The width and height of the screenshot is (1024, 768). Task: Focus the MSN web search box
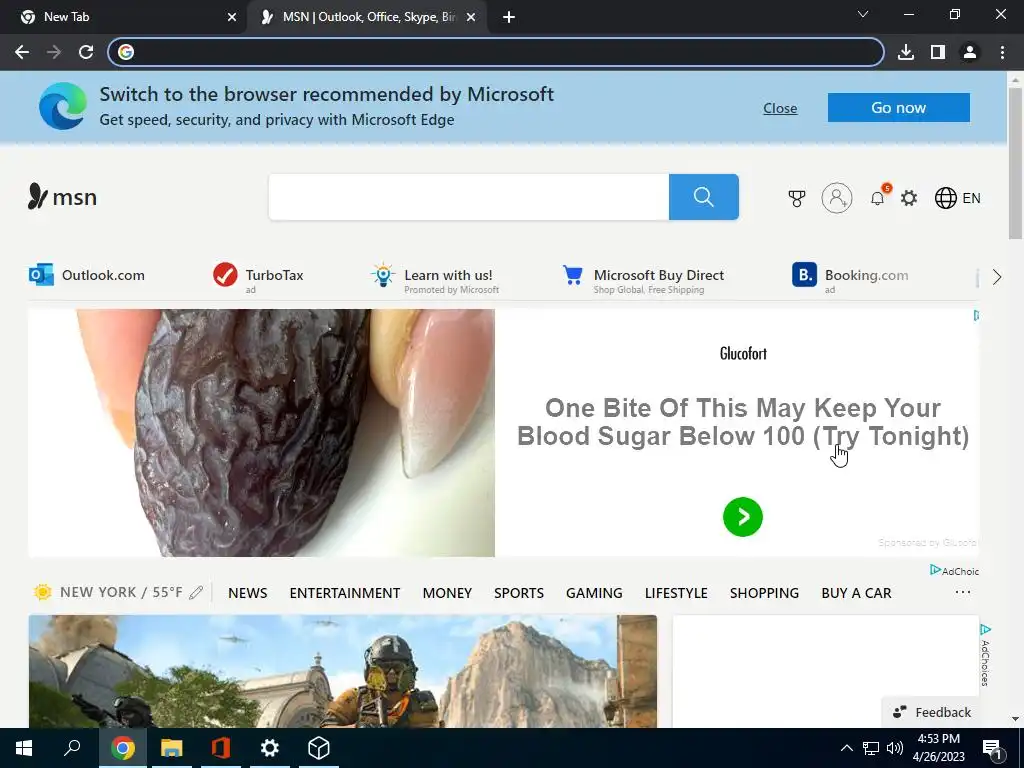point(469,197)
